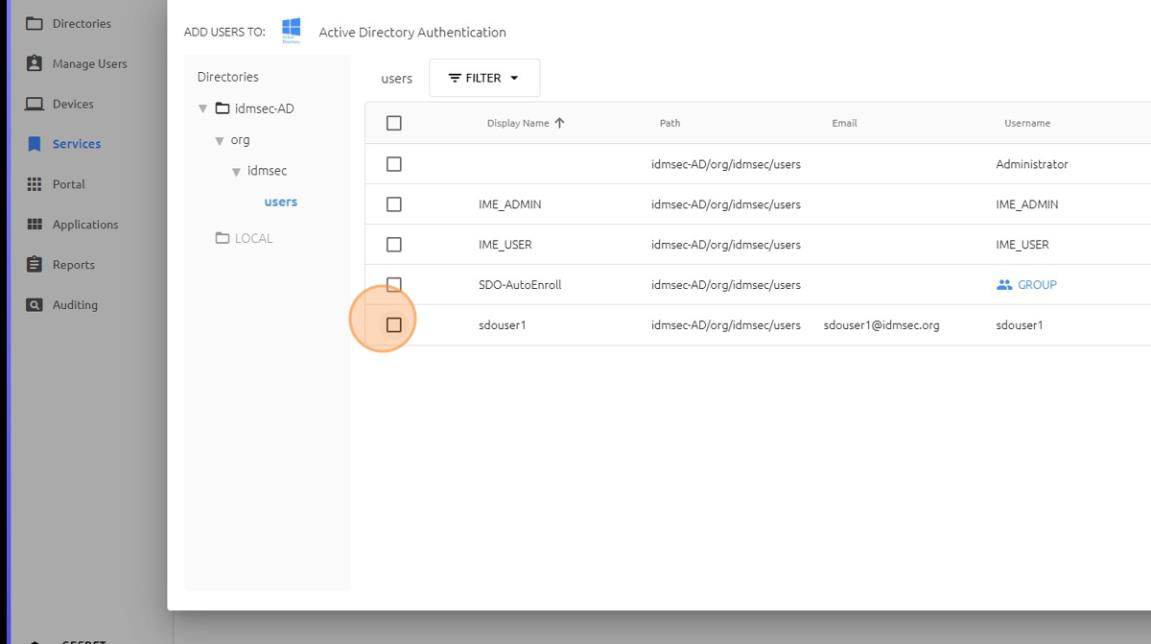Click the idmsec-AD folder icon
This screenshot has width=1151, height=644.
click(x=222, y=109)
